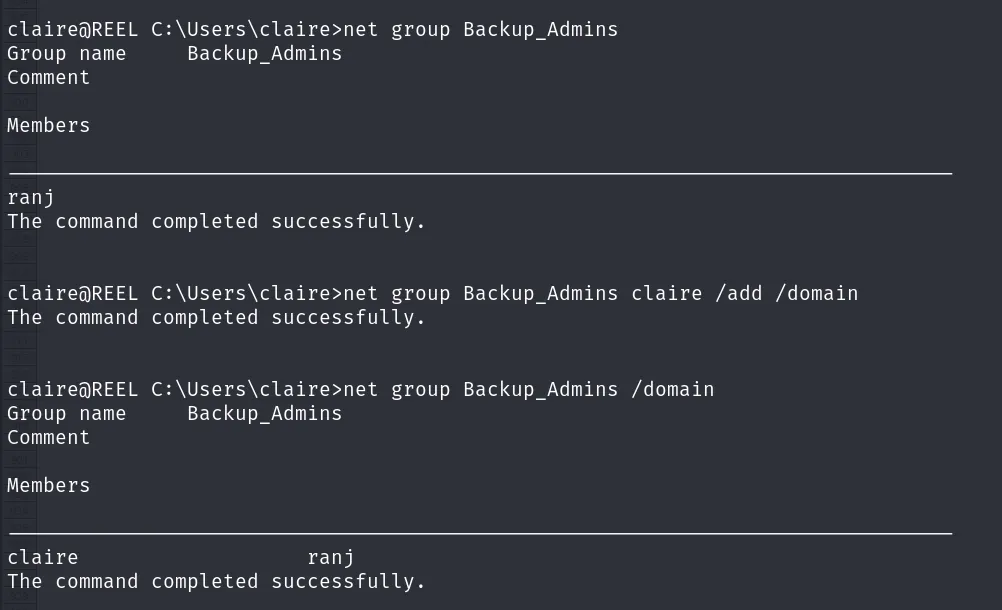The width and height of the screenshot is (1002, 610).
Task: Click the success message below the lone ranj entry
Action: pyautogui.click(x=216, y=222)
